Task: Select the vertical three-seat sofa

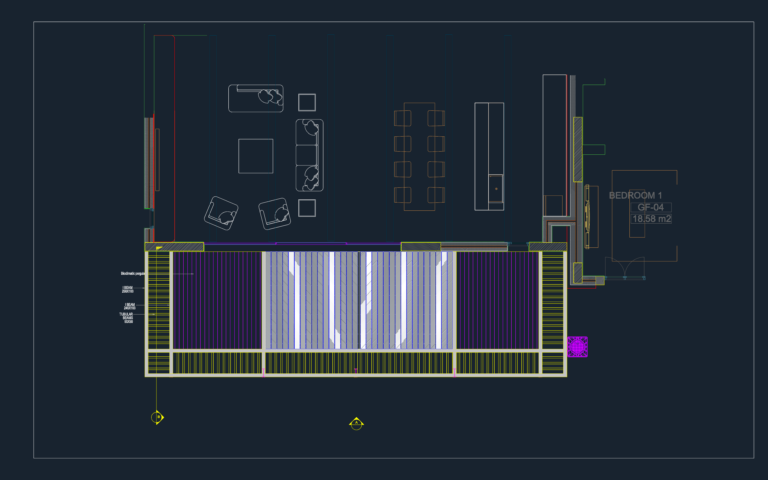Action: (x=310, y=155)
